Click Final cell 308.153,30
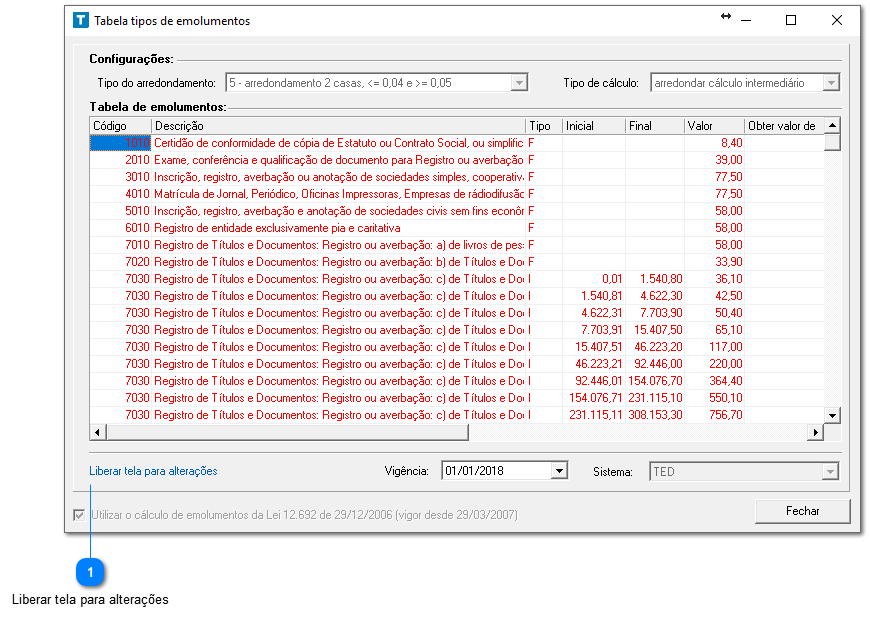The width and height of the screenshot is (870, 623). [x=655, y=415]
